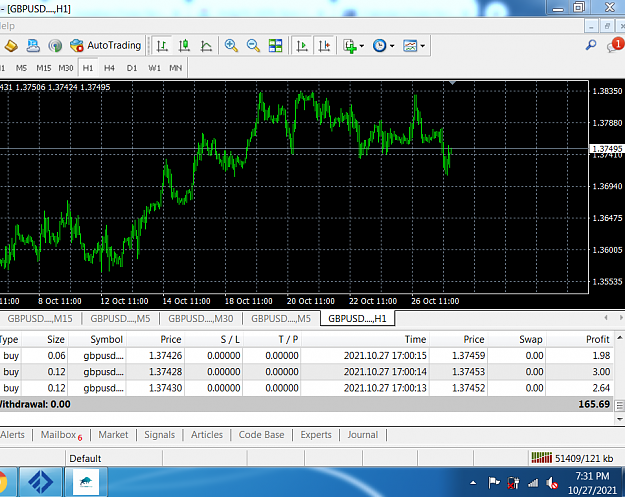Toggle the AutoTrading button
This screenshot has width=625, height=497.
pos(106,46)
